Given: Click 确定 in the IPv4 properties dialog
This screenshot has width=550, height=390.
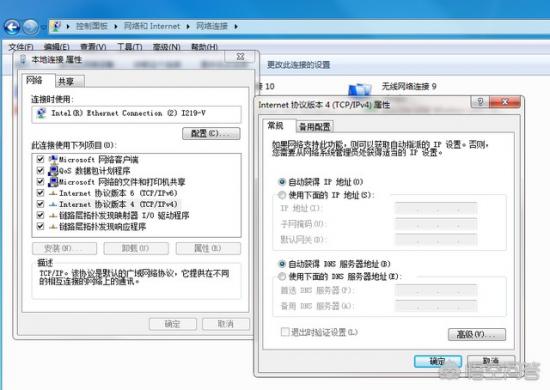Looking at the screenshot, I should click(x=437, y=361).
